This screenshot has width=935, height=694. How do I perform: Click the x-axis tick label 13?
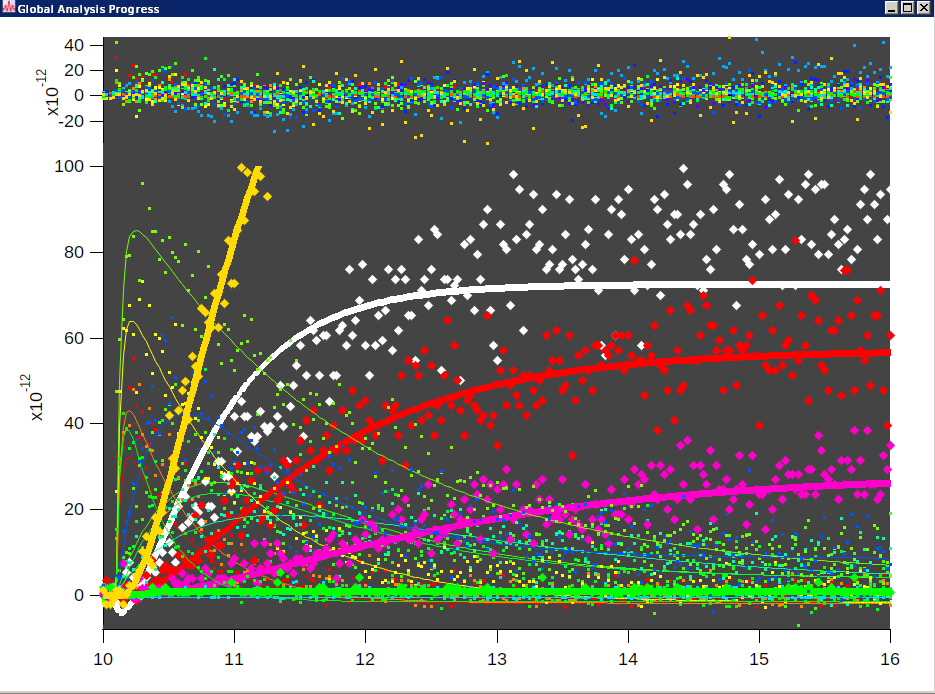497,659
